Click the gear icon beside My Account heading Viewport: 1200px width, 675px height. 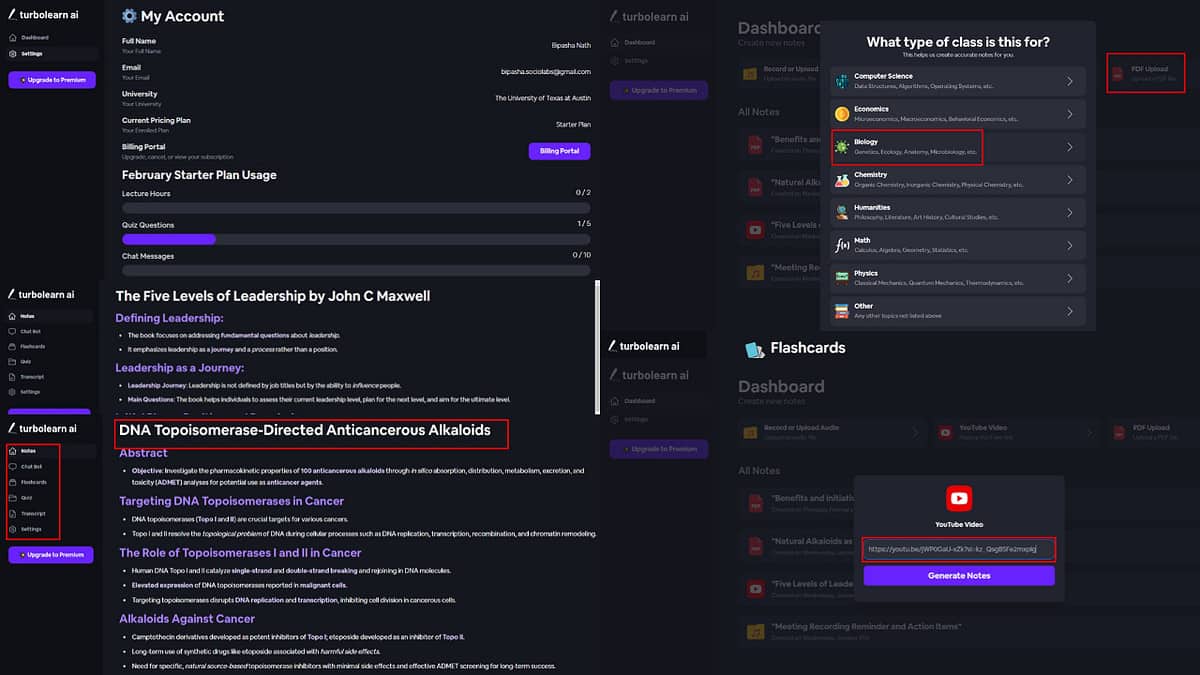click(129, 16)
